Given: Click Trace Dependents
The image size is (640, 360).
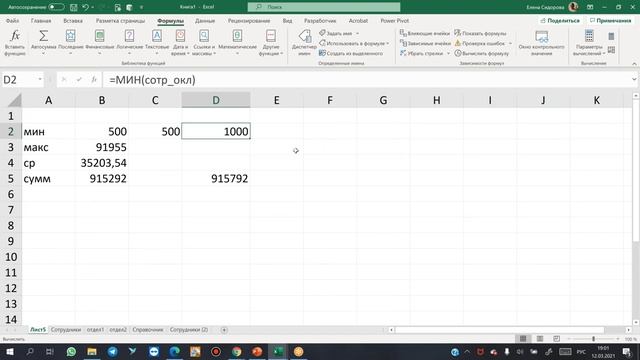Looking at the screenshot, I should pos(425,43).
